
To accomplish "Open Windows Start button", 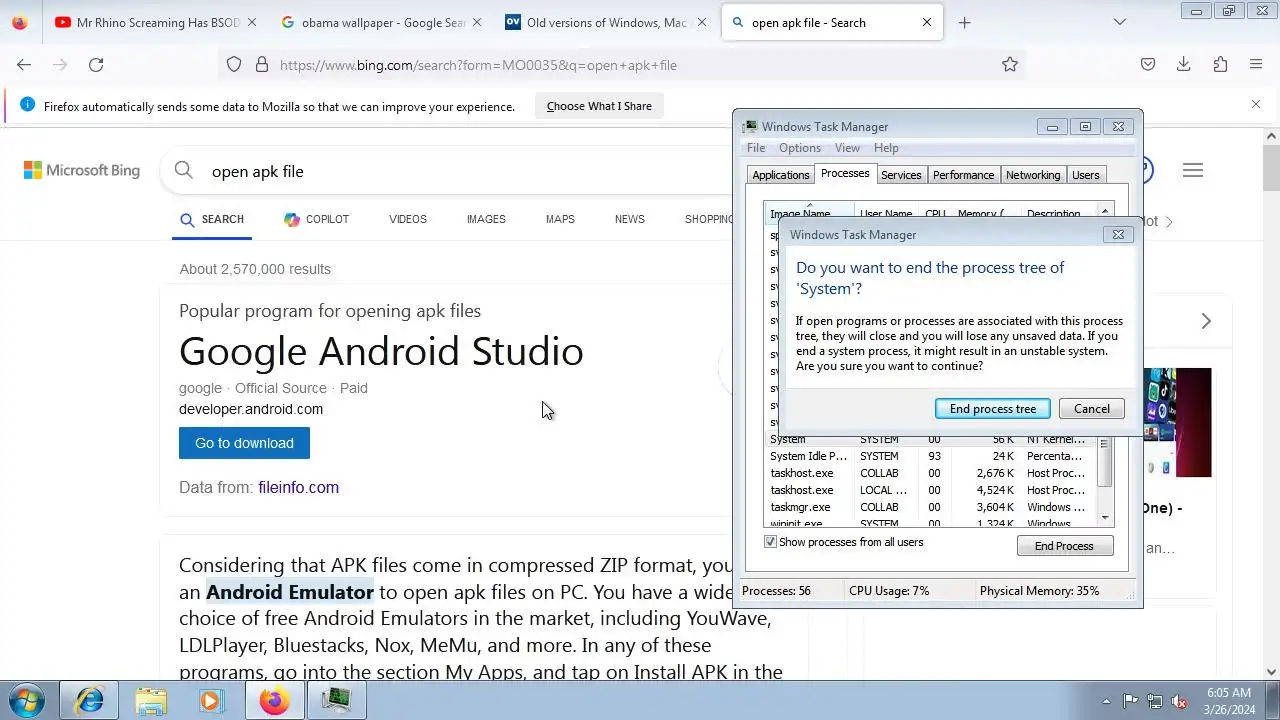I will [28, 701].
